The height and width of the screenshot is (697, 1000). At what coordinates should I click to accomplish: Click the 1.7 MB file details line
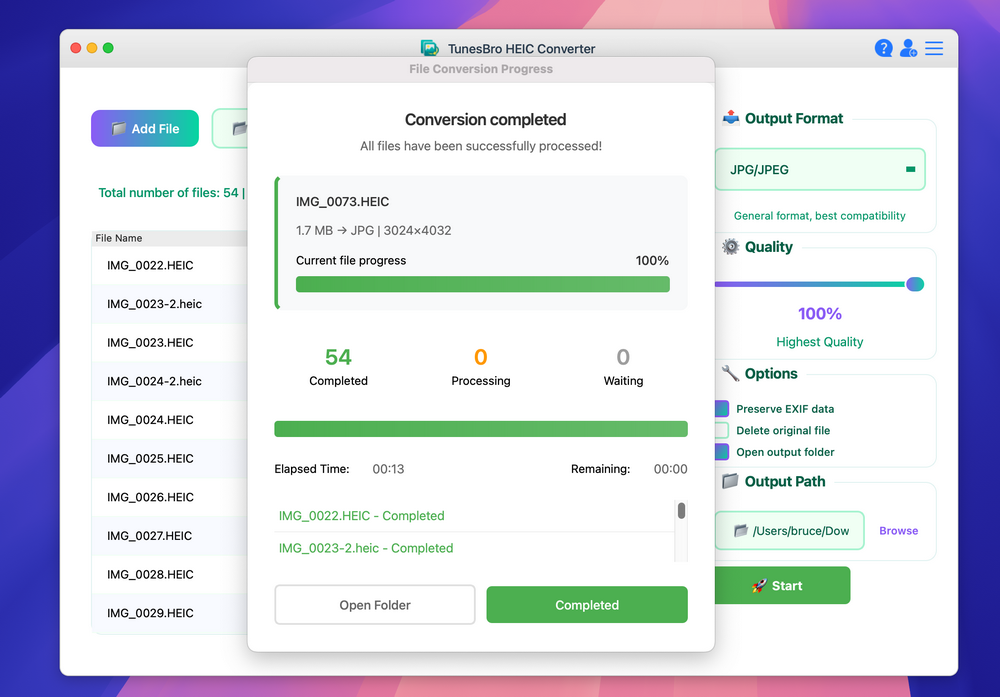(x=374, y=230)
